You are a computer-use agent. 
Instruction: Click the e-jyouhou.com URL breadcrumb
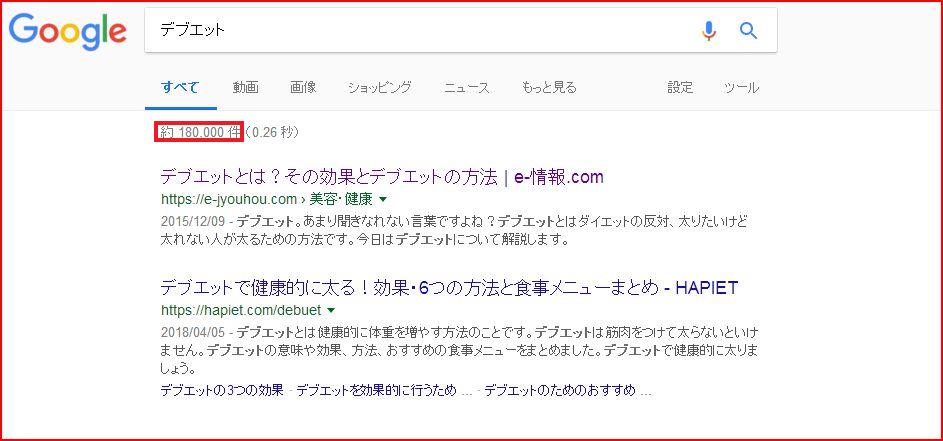(x=266, y=199)
